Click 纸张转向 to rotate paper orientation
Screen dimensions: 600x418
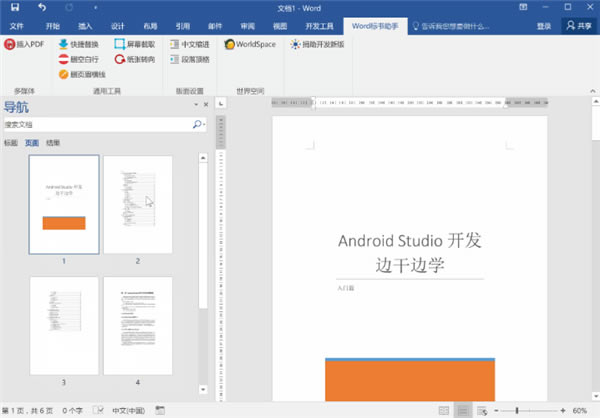point(135,59)
